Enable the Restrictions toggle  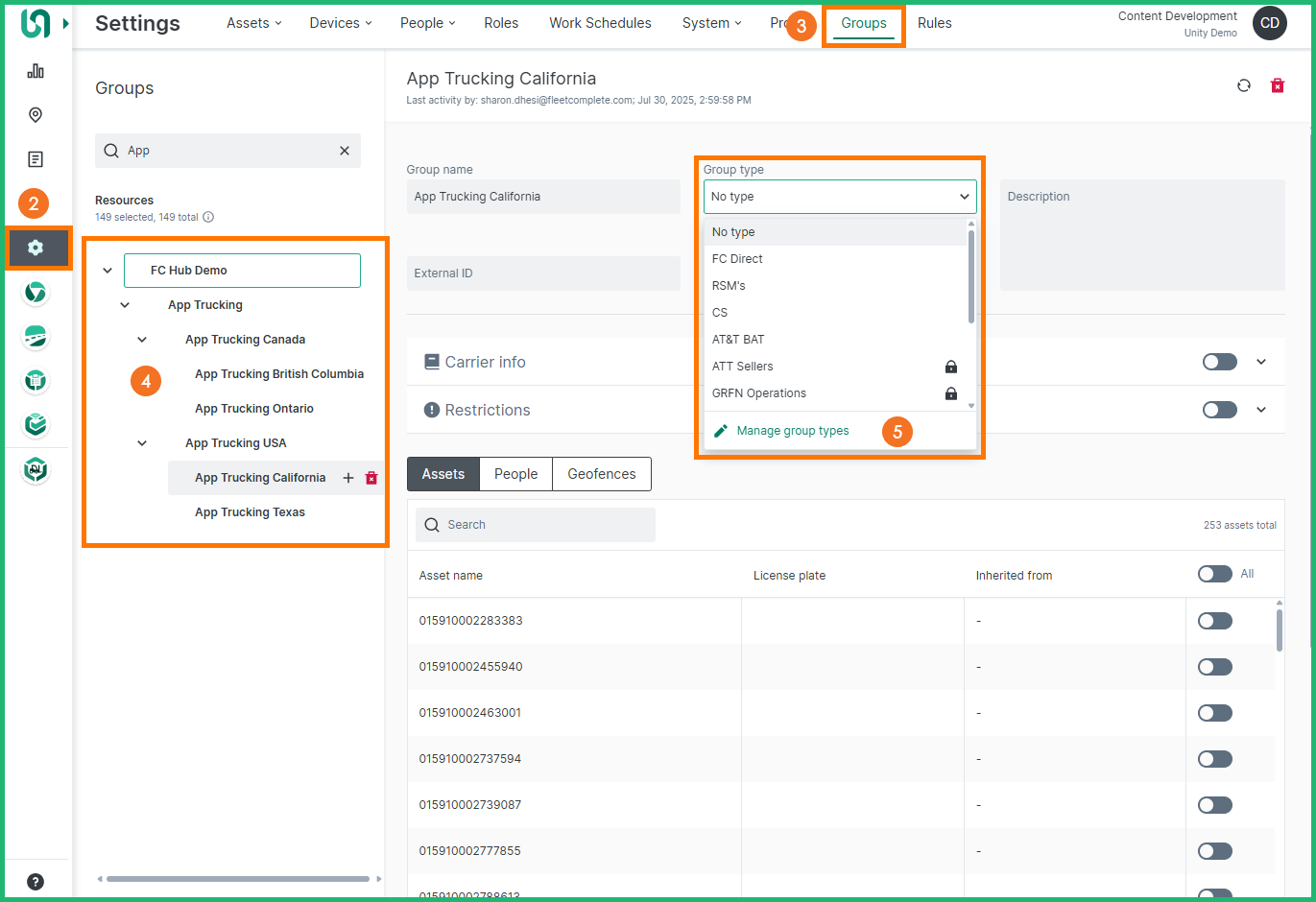click(x=1219, y=410)
